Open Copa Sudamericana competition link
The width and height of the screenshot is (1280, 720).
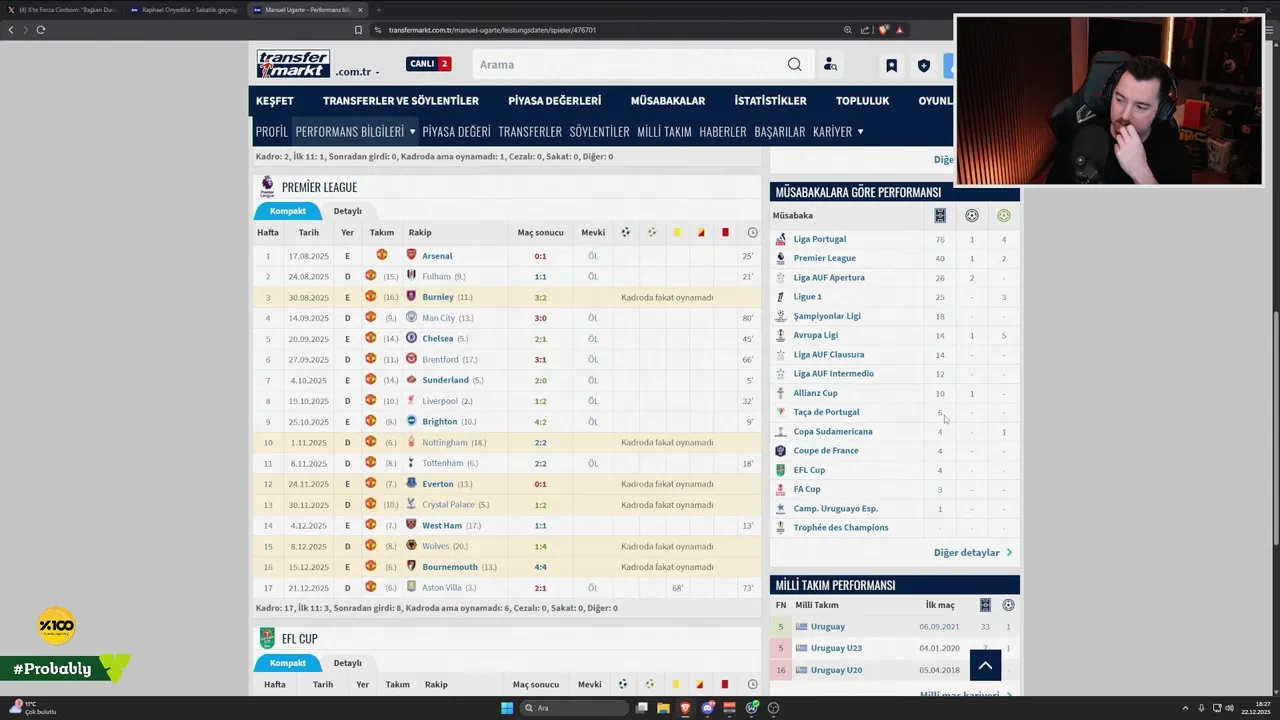coord(832,432)
